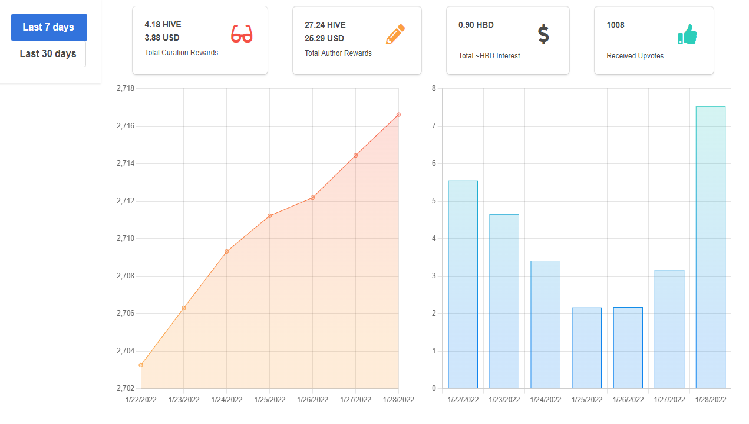Click the 1/27/2022 bar in bar chart

pos(669,329)
